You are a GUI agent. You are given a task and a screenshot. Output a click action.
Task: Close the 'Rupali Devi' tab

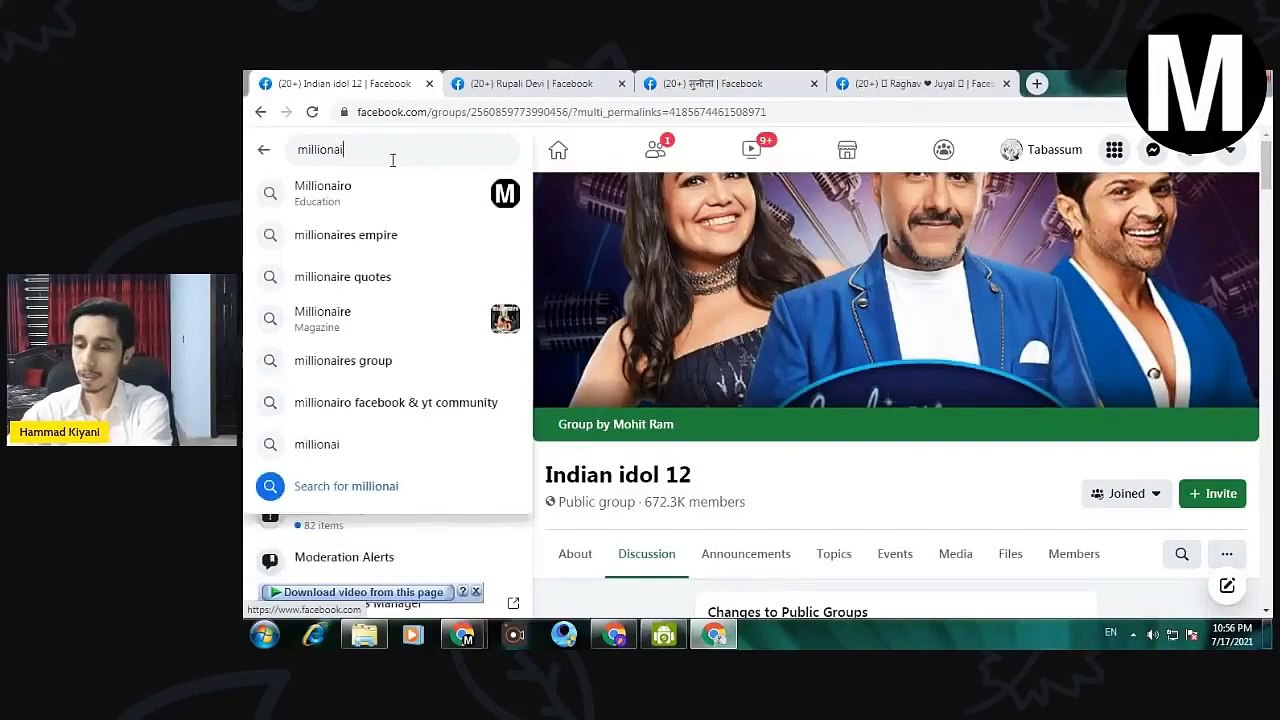point(622,84)
